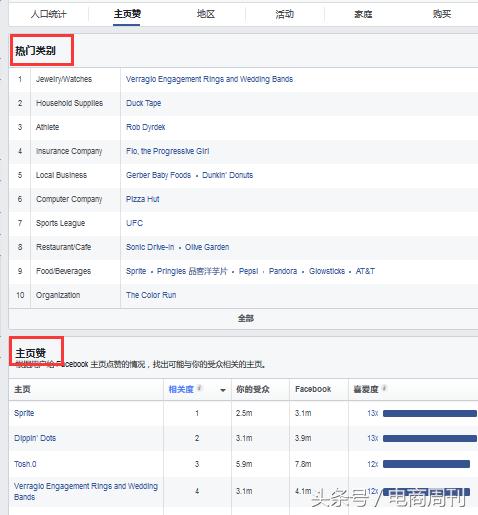
Task: Open Verragio Engagement Rings link in Jewelry/Watches row
Action: 209,79
